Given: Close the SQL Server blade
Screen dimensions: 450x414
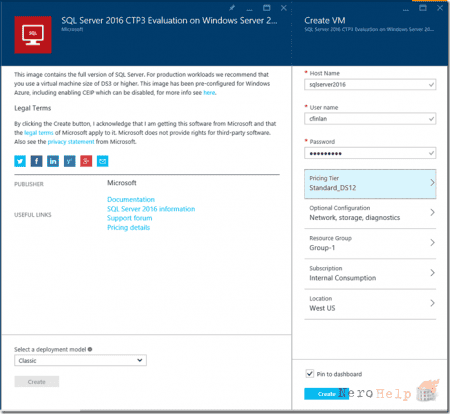Looking at the screenshot, I should coord(284,8).
